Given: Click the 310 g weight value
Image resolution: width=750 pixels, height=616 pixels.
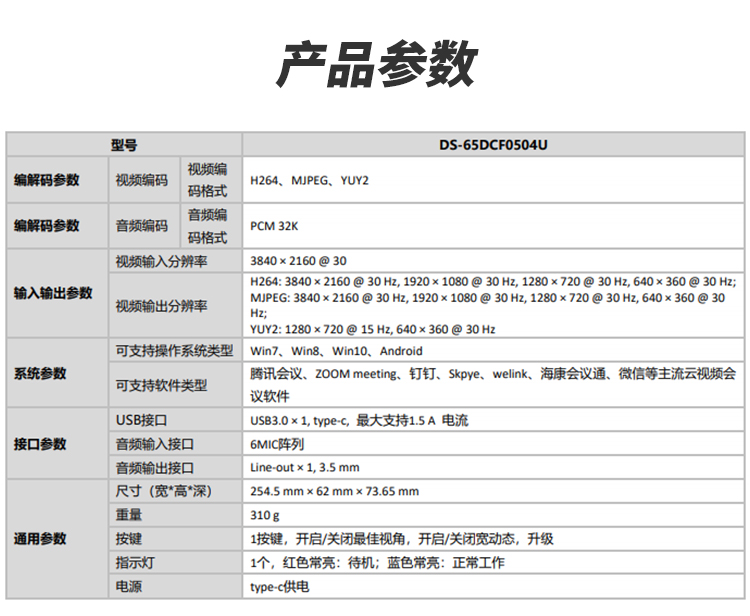Looking at the screenshot, I should point(265,515).
